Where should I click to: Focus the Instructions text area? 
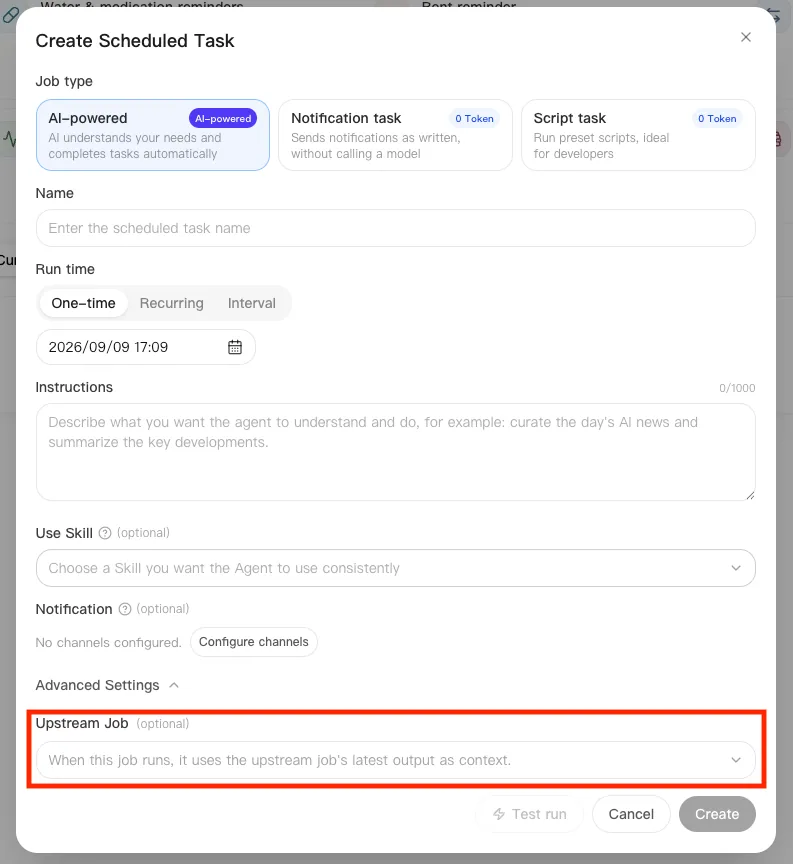(x=395, y=452)
